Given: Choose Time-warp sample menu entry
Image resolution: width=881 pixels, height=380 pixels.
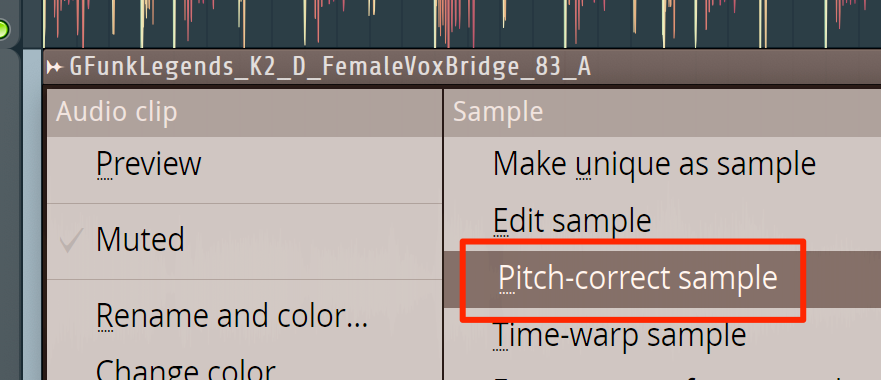Looking at the screenshot, I should click(x=619, y=335).
